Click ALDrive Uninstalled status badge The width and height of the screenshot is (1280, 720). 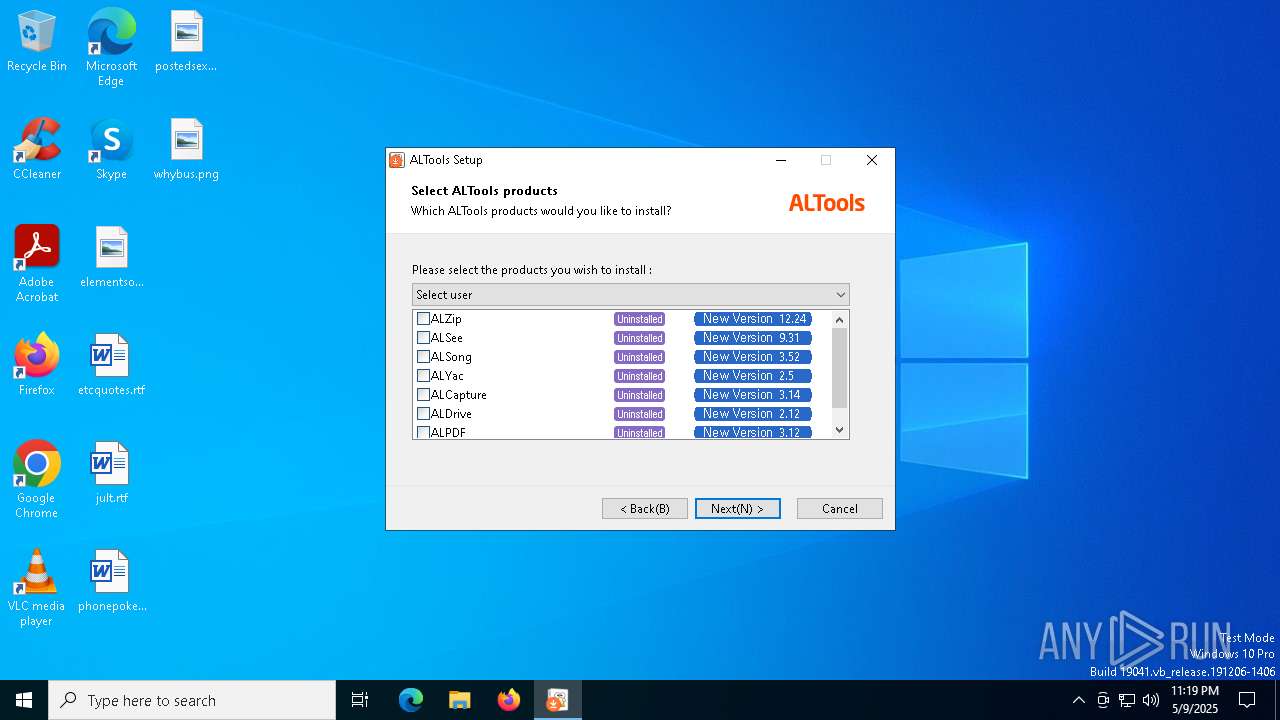[x=640, y=414]
